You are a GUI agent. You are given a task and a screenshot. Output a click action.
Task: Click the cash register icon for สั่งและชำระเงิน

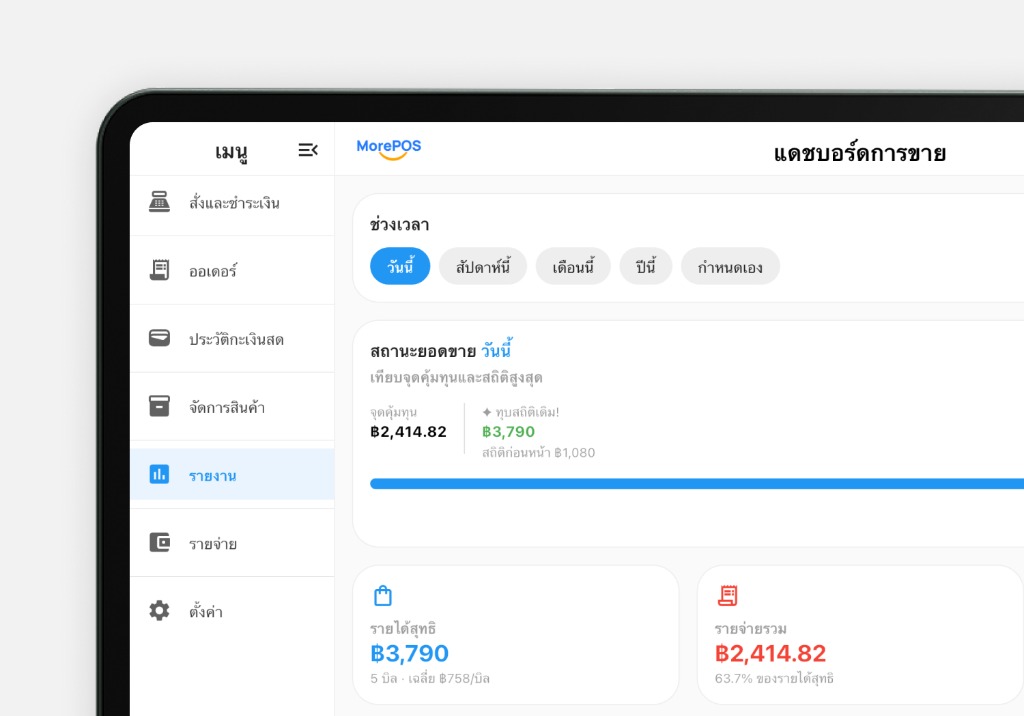[x=159, y=202]
